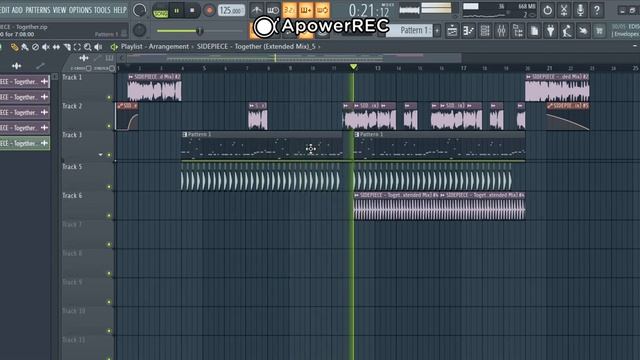Screen dimensions: 640x360
Task: Click the playlist overview scrollbar
Action: pyautogui.click(x=294, y=58)
